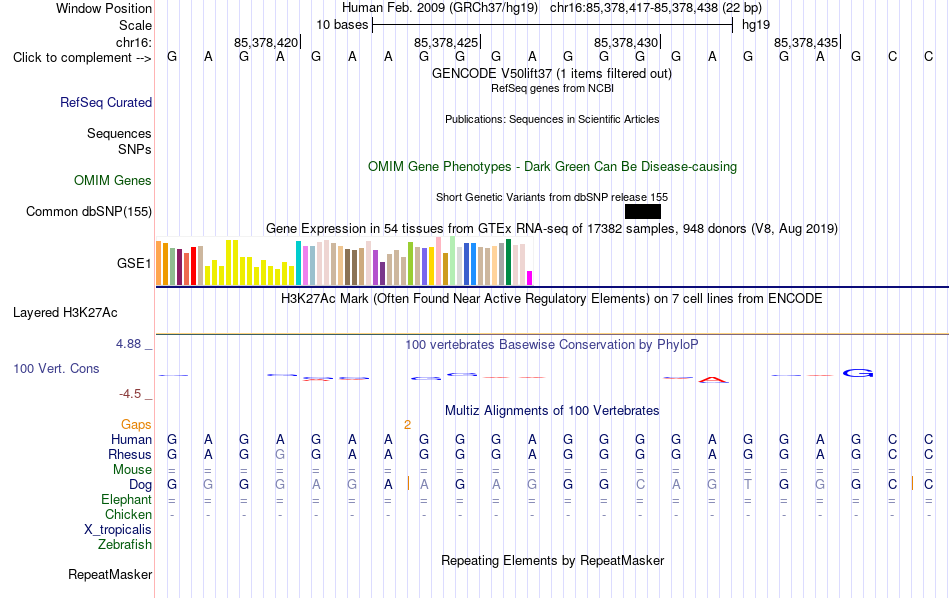The width and height of the screenshot is (950, 598).
Task: Open 'Multiz Alignments of 100 Vertebrates' title
Action: (552, 411)
